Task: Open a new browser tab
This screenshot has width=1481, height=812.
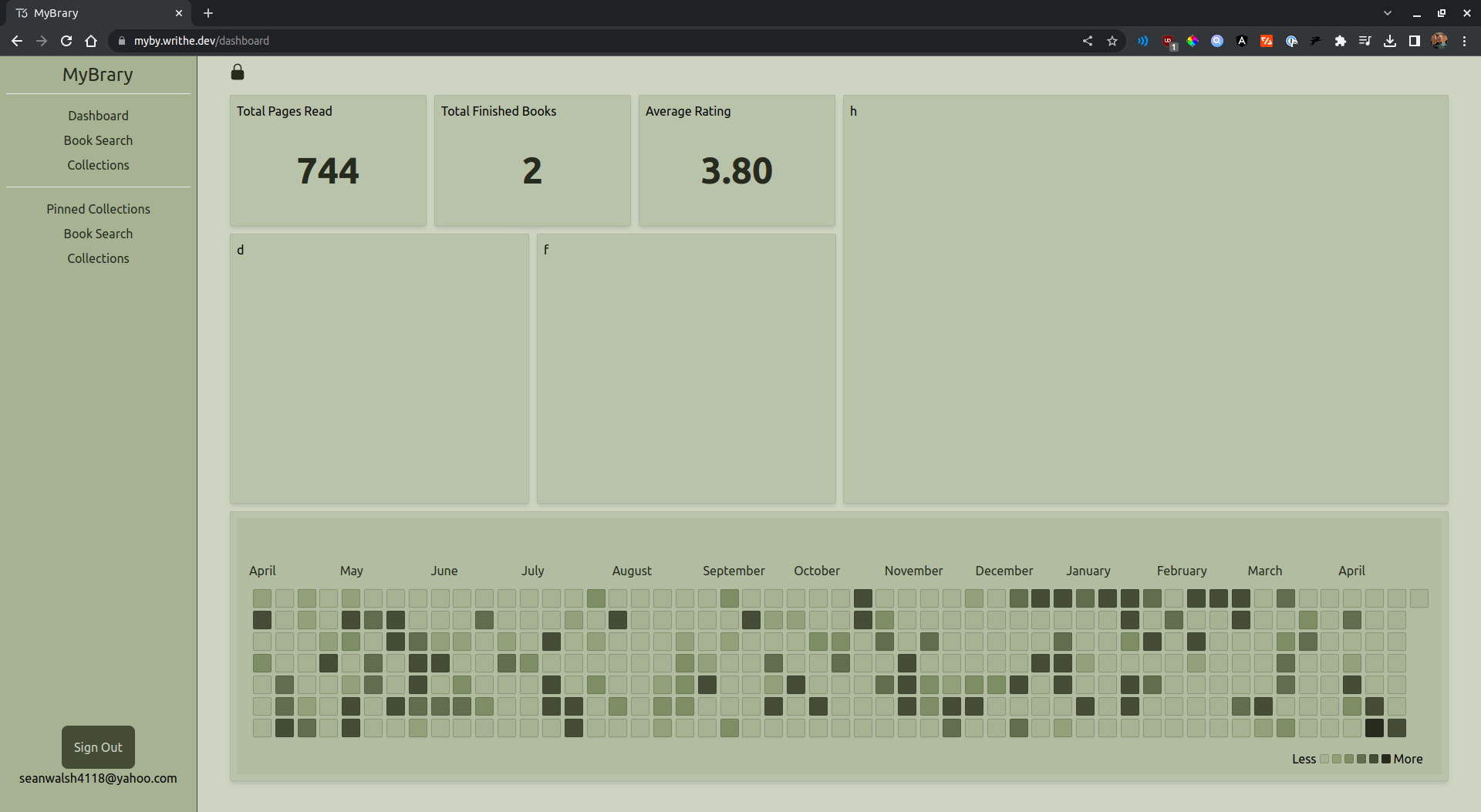Action: (x=208, y=13)
